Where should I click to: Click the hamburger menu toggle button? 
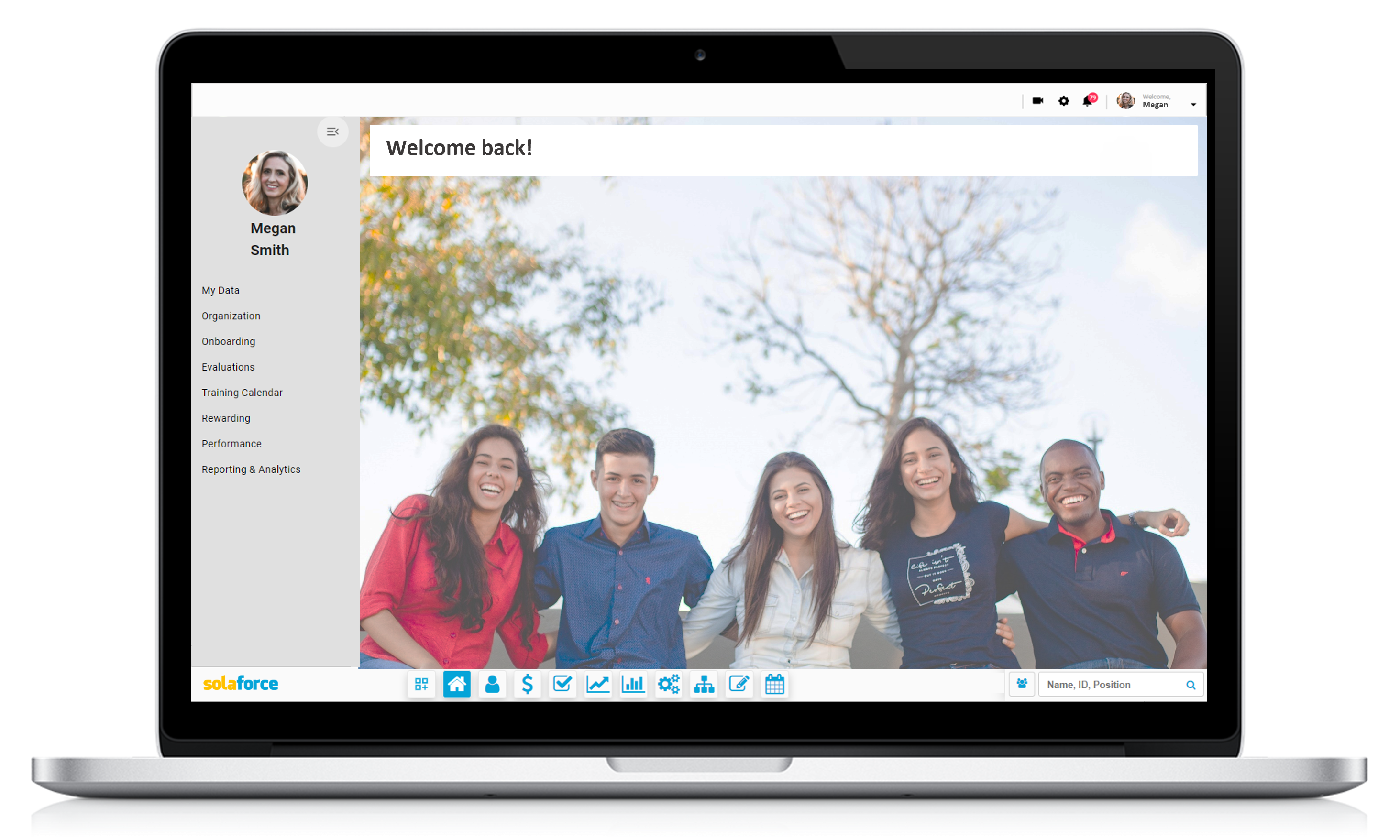point(334,131)
